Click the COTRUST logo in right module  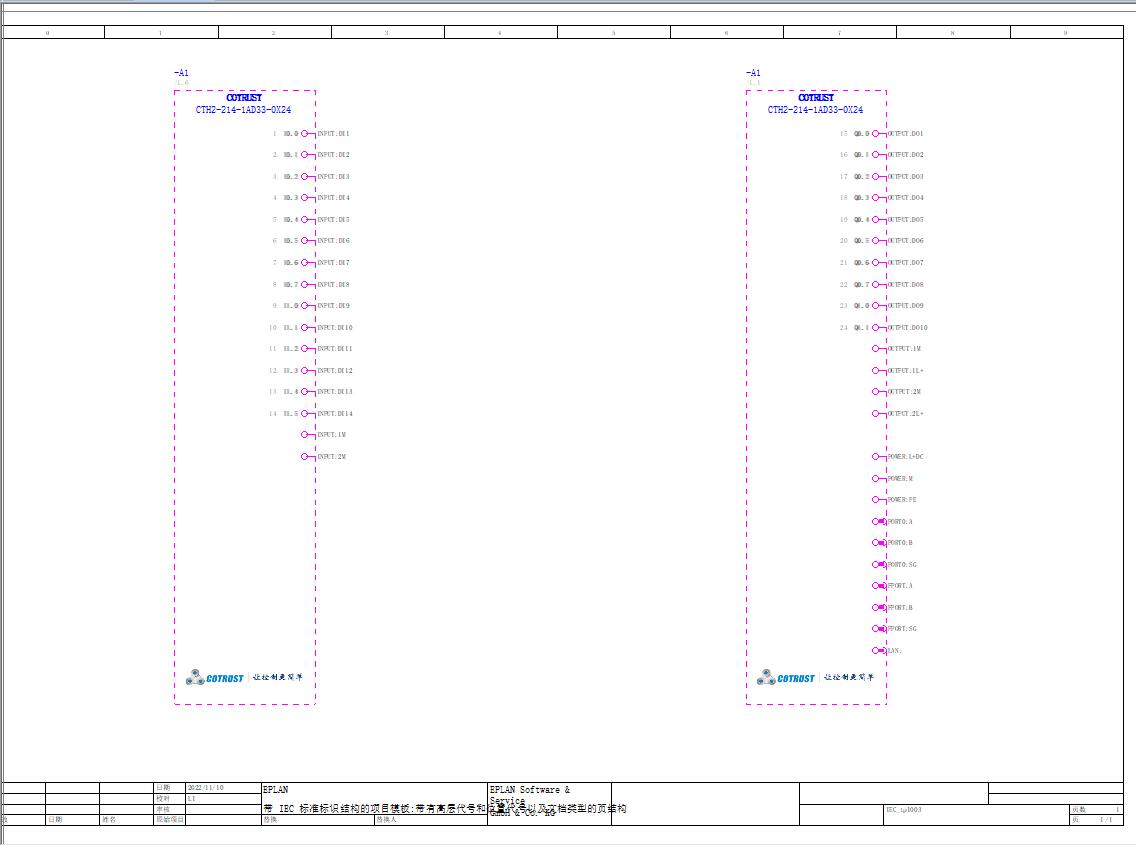pyautogui.click(x=786, y=678)
